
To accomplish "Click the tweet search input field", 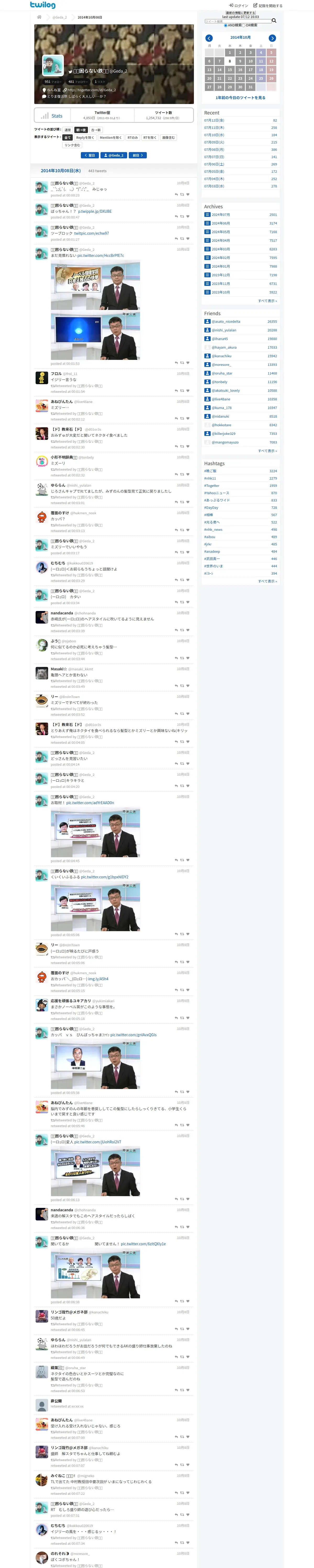I will pyautogui.click(x=238, y=21).
